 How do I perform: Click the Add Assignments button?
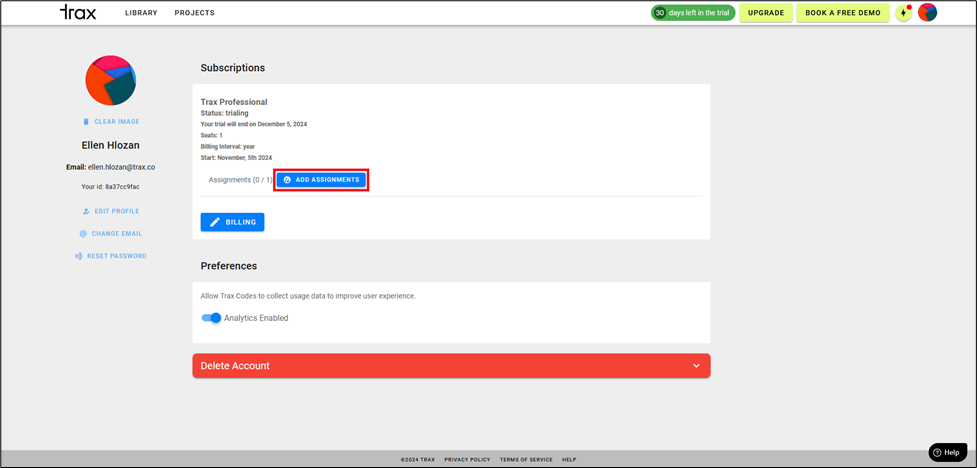322,179
